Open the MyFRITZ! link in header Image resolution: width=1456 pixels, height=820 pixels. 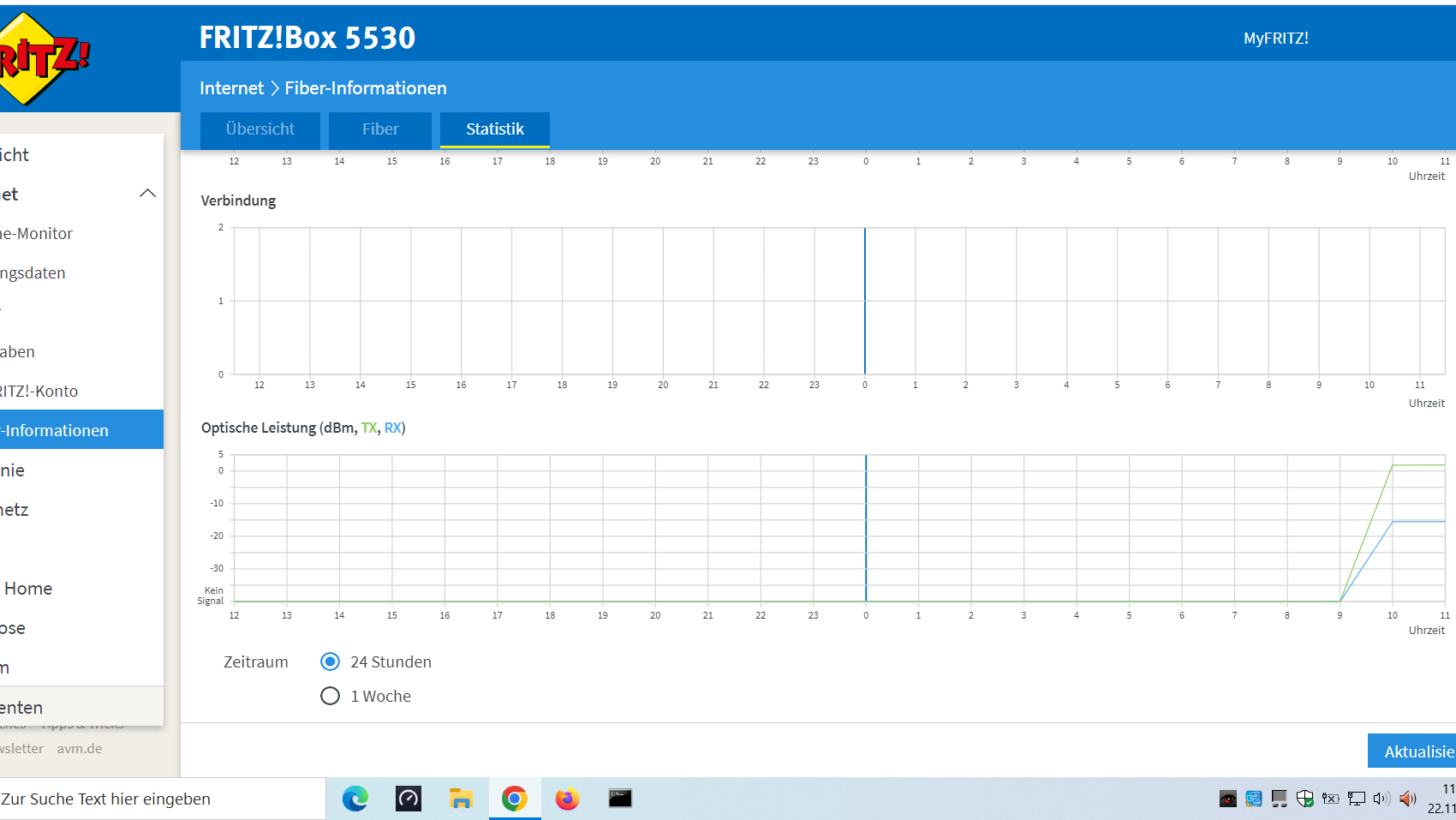pos(1275,39)
